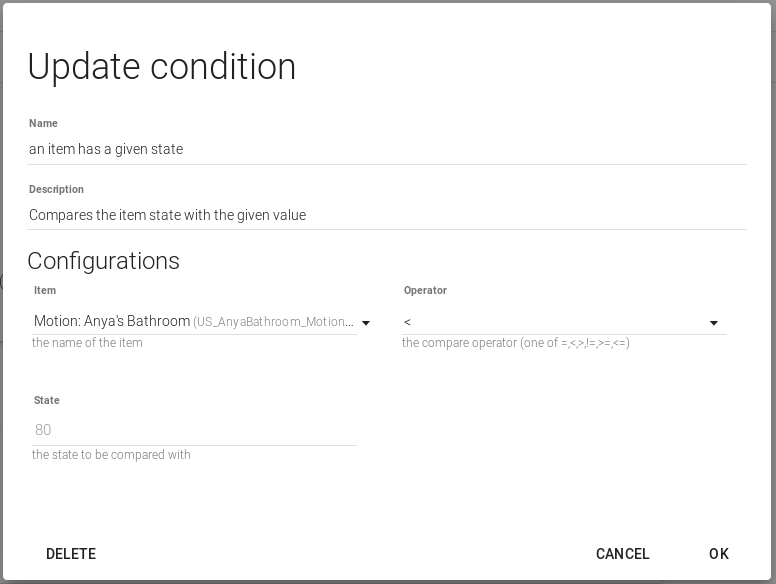Screen dimensions: 776x584
Task: Click the Operator label
Action: pyautogui.click(x=425, y=291)
